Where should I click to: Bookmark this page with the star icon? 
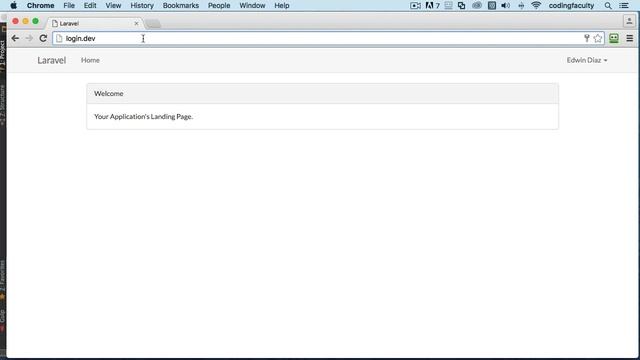[598, 38]
